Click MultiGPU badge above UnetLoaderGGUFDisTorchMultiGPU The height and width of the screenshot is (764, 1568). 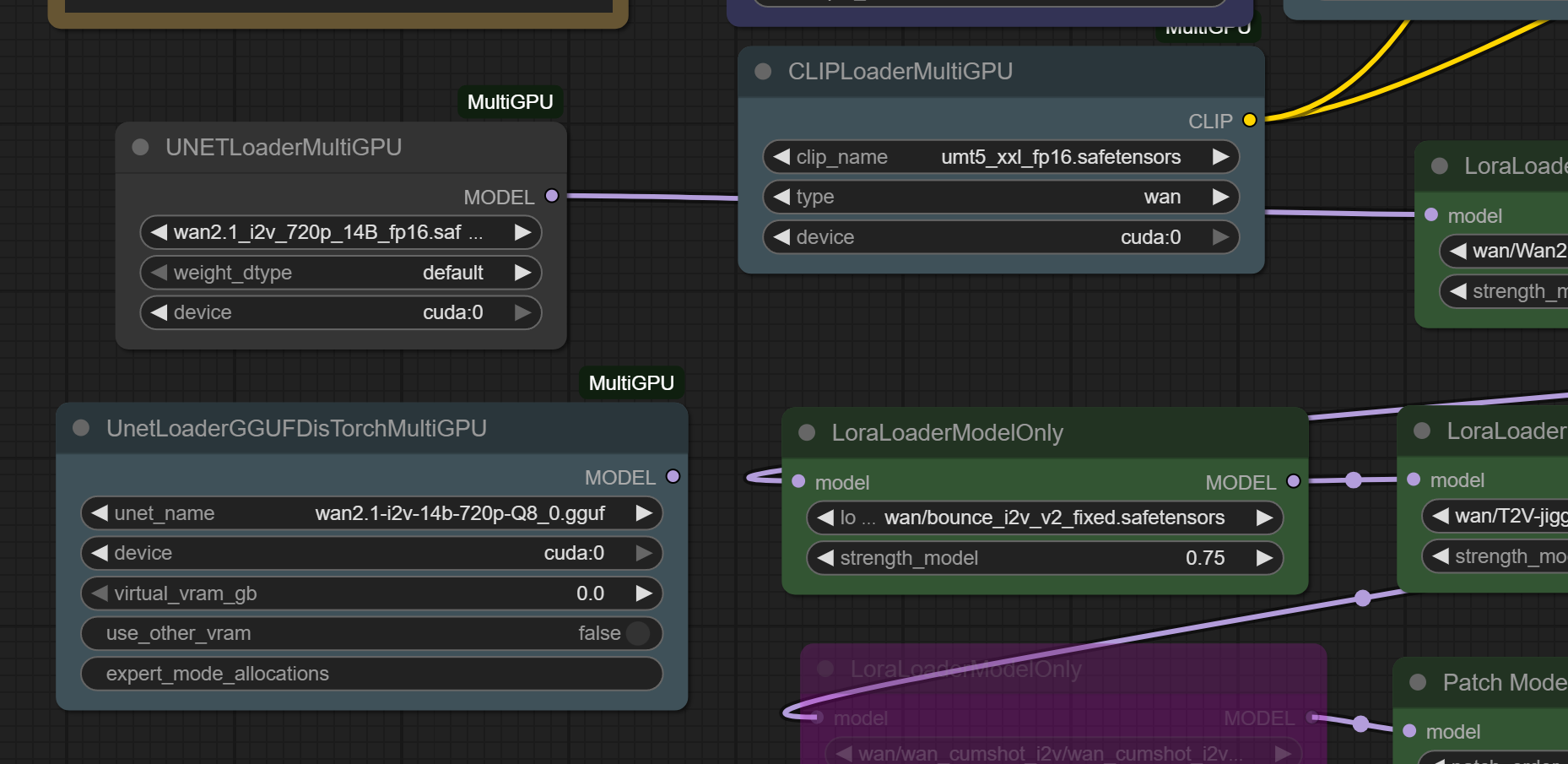click(x=631, y=383)
